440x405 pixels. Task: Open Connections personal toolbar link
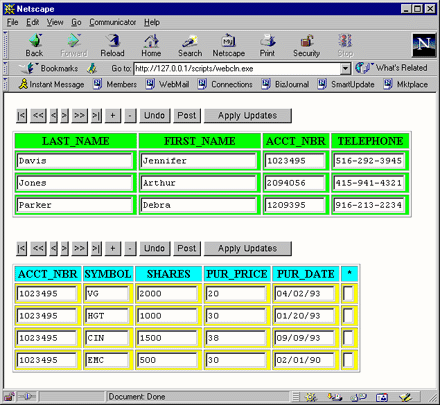pyautogui.click(x=225, y=84)
